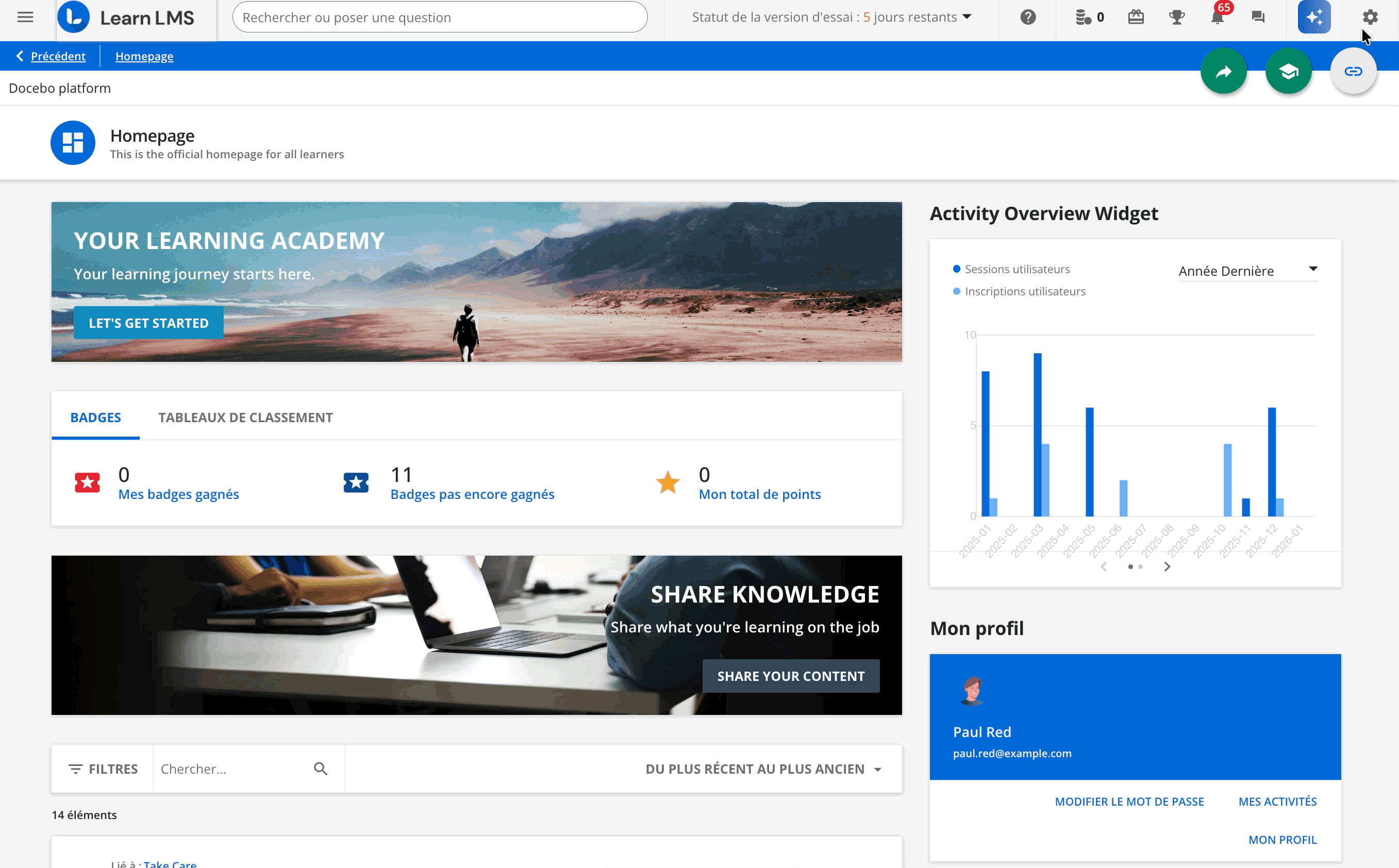This screenshot has height=868, width=1399.
Task: Click the AI sparkle assistant button
Action: pyautogui.click(x=1313, y=17)
